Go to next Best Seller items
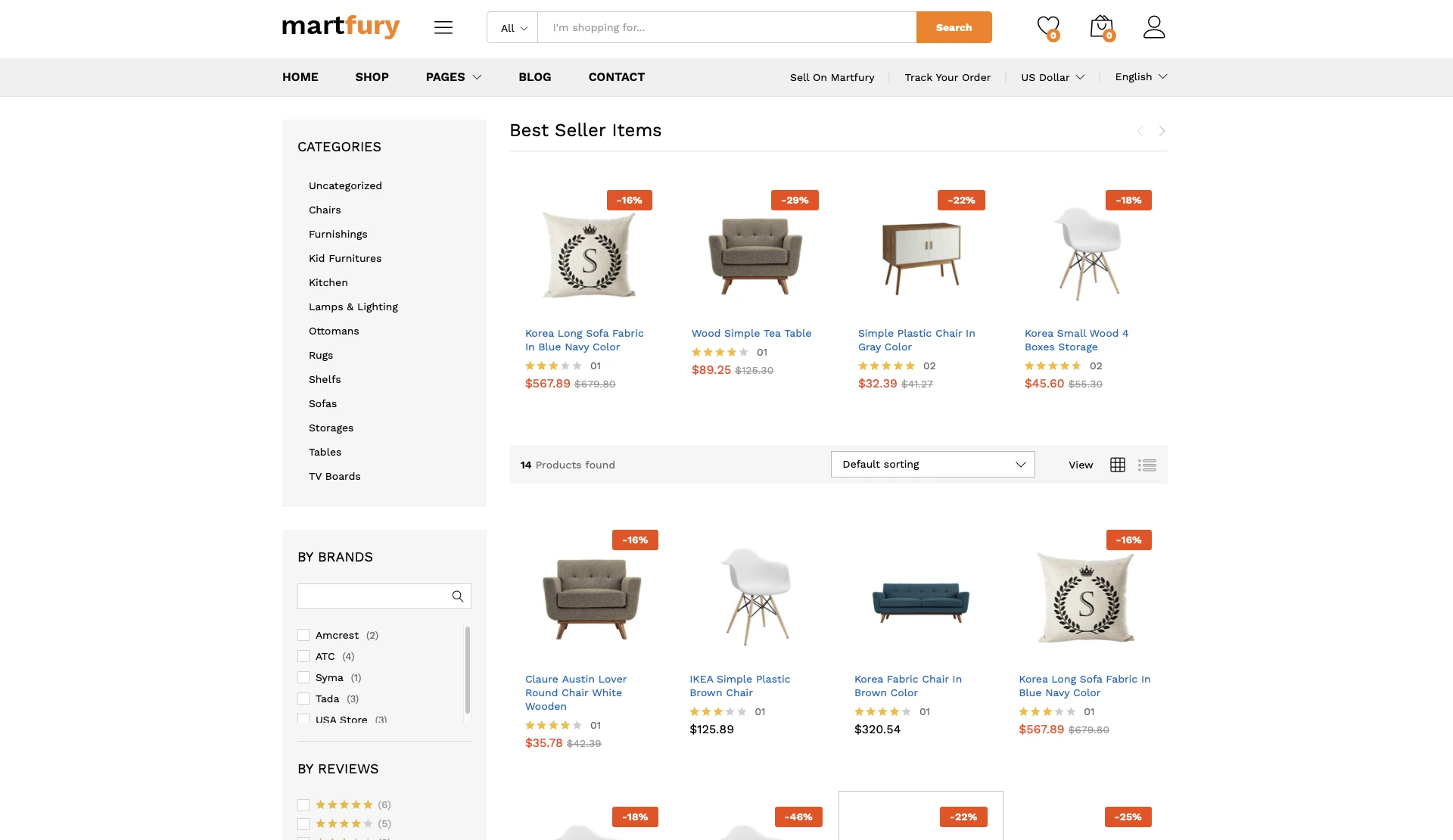Image resolution: width=1453 pixels, height=840 pixels. point(1162,131)
